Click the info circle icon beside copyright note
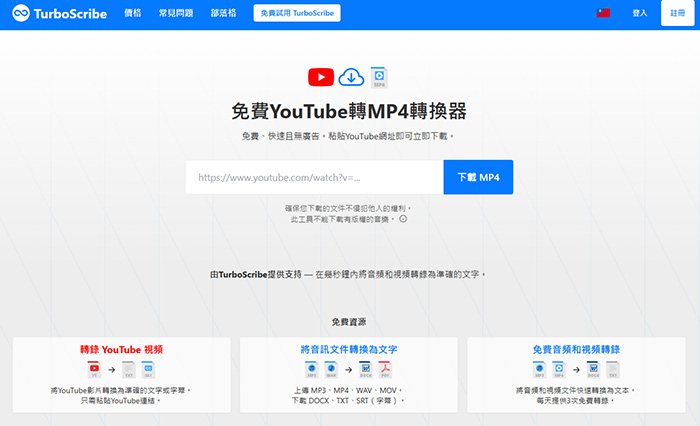Viewport: 700px width, 426px height. click(403, 219)
